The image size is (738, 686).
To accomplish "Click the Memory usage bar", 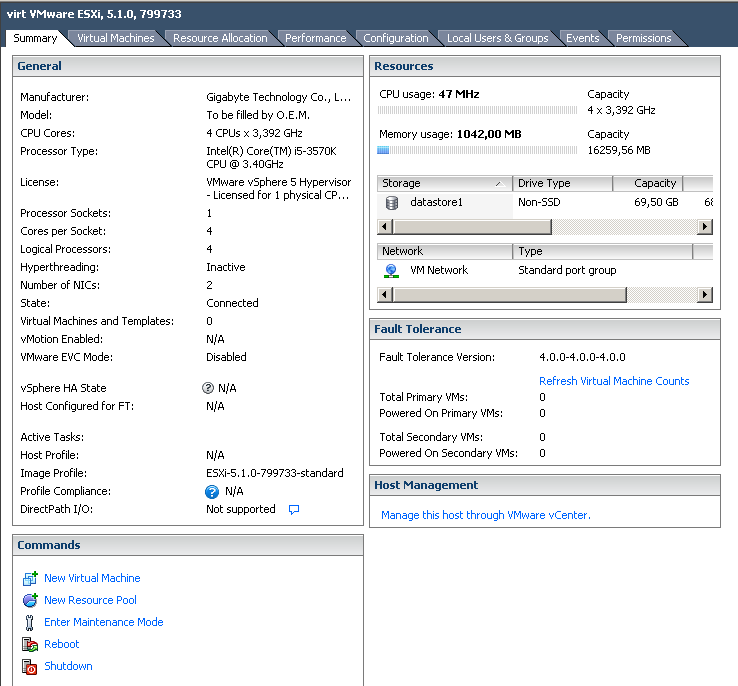I will (477, 150).
